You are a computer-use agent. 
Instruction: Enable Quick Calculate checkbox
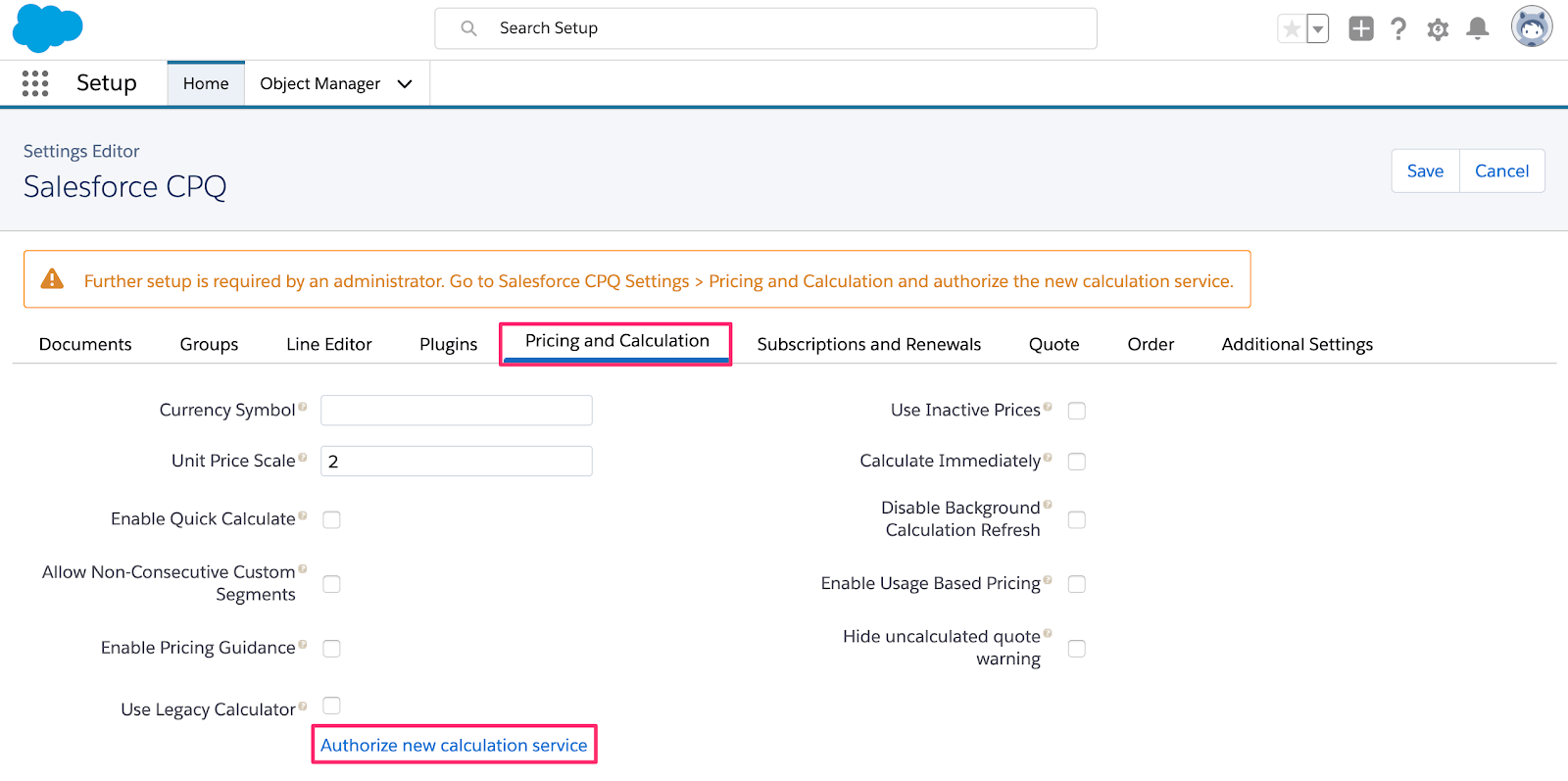click(332, 519)
